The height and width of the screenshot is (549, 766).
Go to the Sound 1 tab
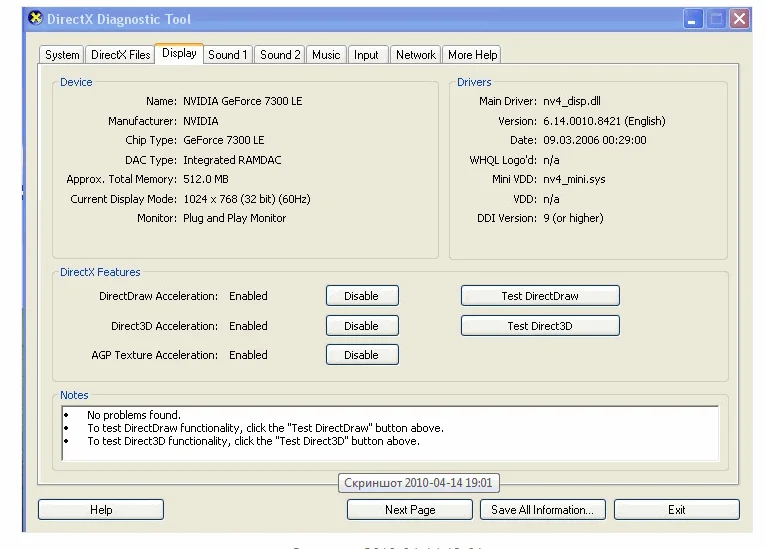coord(228,55)
